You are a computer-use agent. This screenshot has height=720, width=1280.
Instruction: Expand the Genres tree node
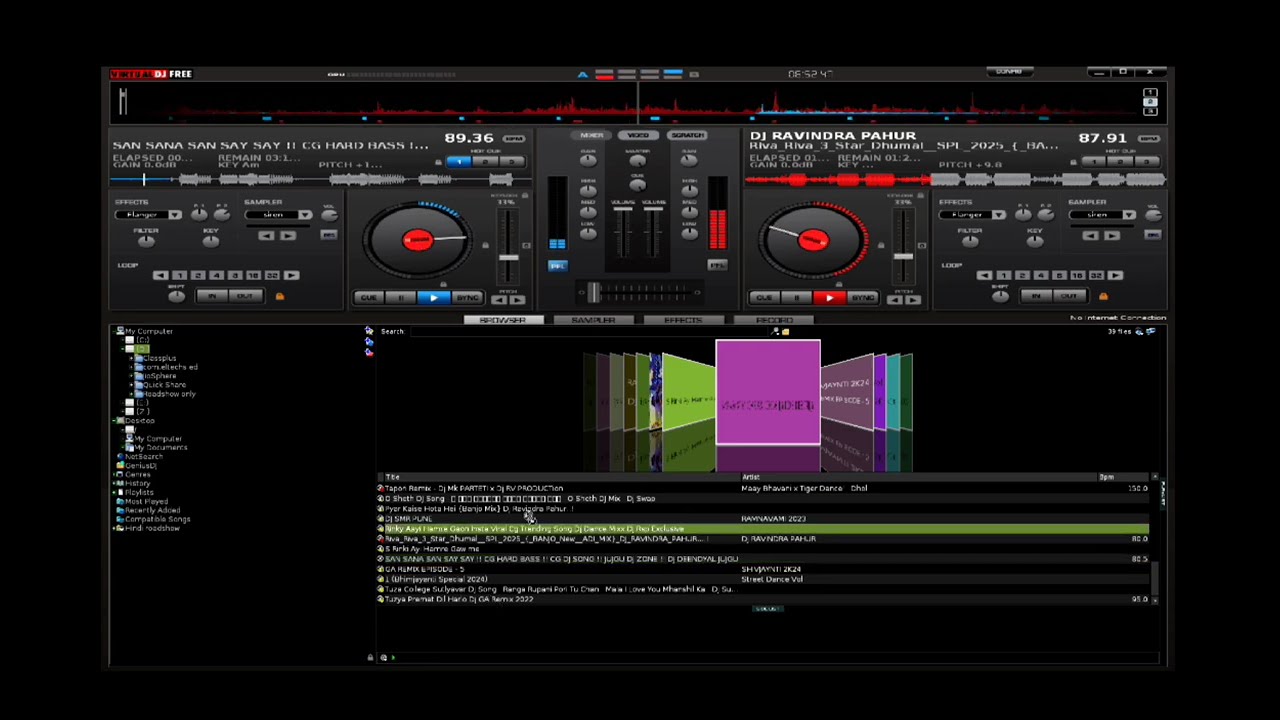113,475
